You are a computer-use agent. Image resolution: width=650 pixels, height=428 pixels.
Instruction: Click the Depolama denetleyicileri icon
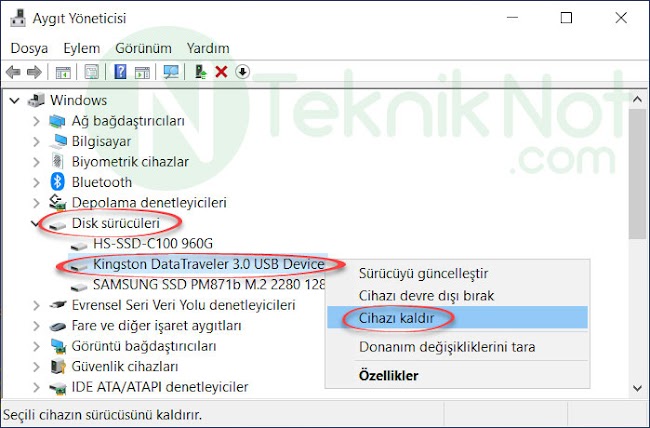coord(58,202)
